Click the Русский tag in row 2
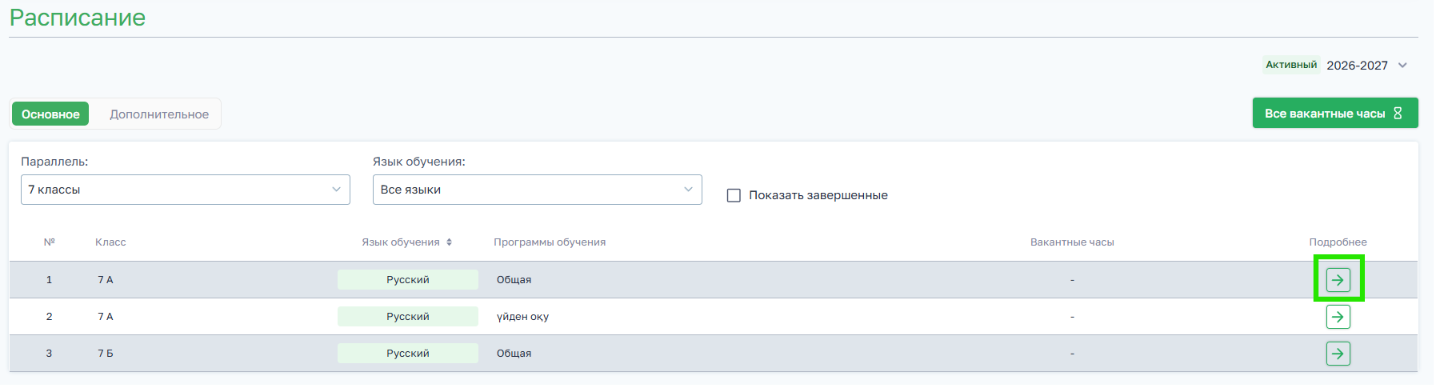Screen dimensions: 1434x385 coord(408,317)
